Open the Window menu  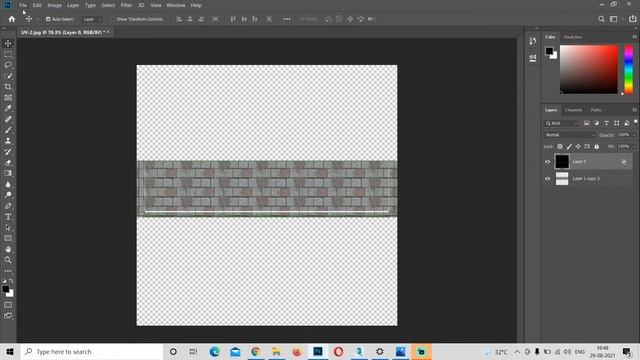click(176, 5)
